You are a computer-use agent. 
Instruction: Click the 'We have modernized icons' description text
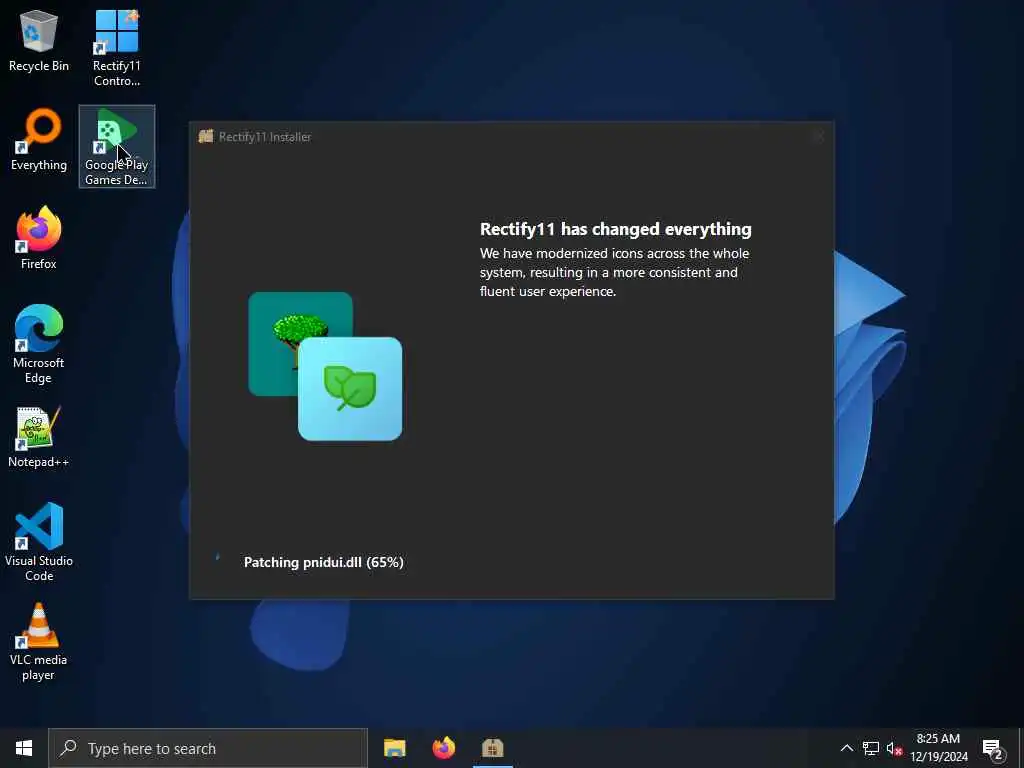tap(615, 272)
